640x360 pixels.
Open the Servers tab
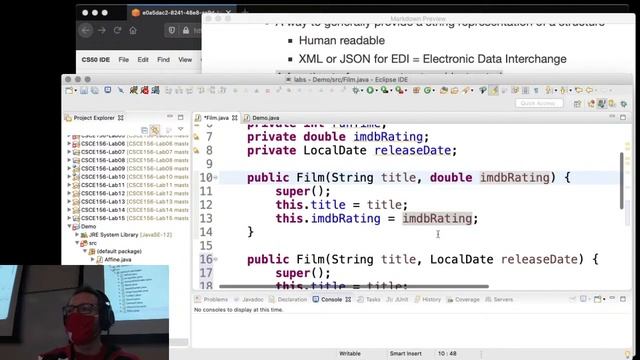pos(499,299)
